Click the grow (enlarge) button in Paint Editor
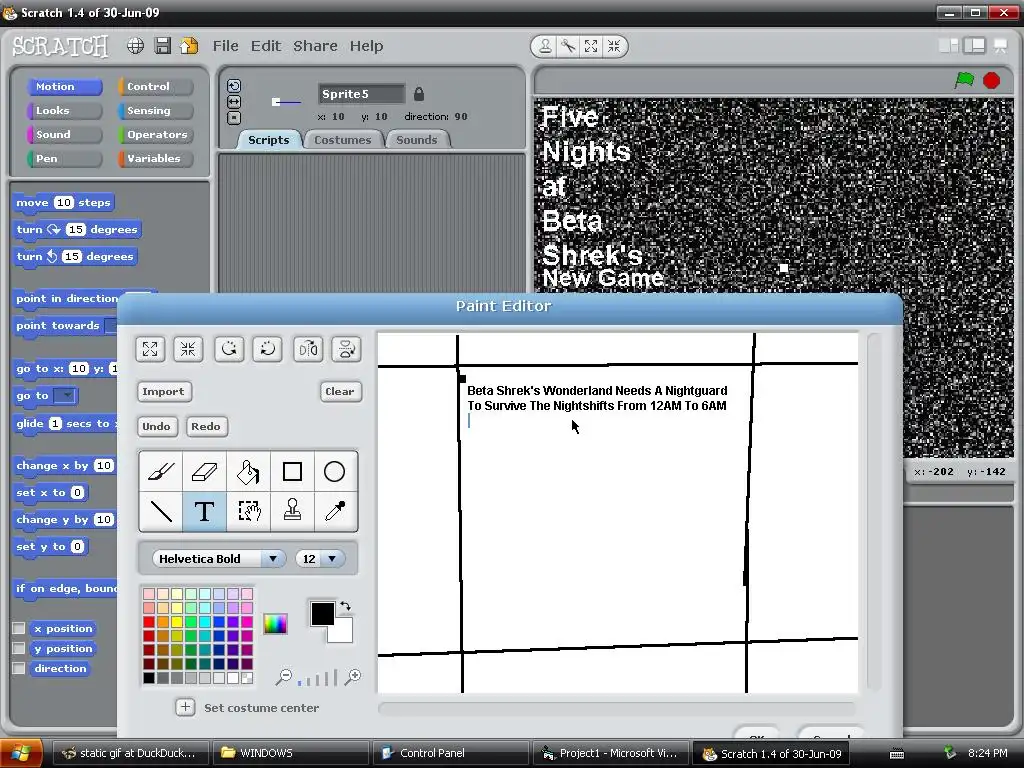The height and width of the screenshot is (768, 1024). click(150, 349)
